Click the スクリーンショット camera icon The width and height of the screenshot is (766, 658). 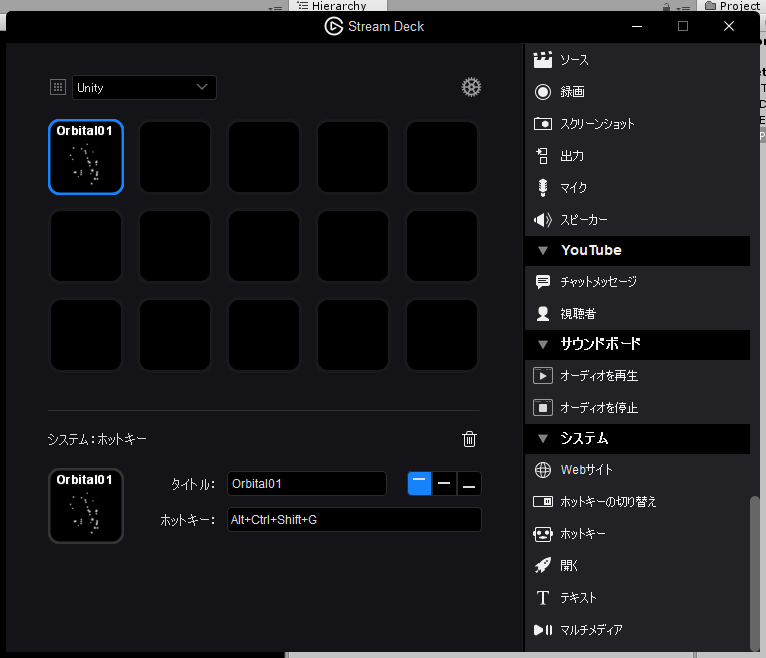[543, 124]
